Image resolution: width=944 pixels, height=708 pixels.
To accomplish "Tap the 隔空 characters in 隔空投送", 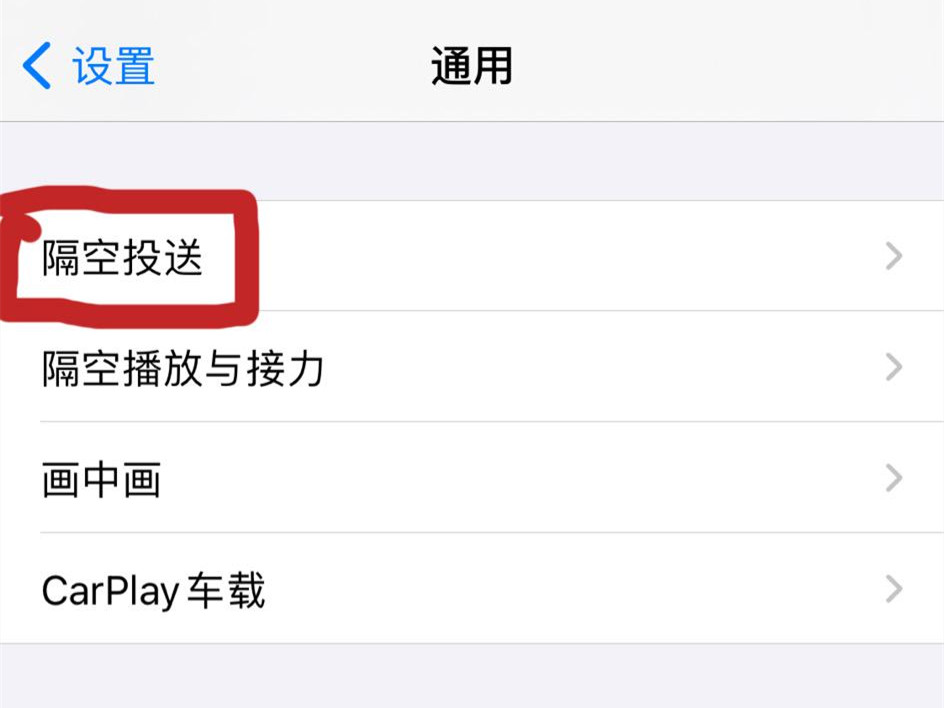I will click(81, 257).
